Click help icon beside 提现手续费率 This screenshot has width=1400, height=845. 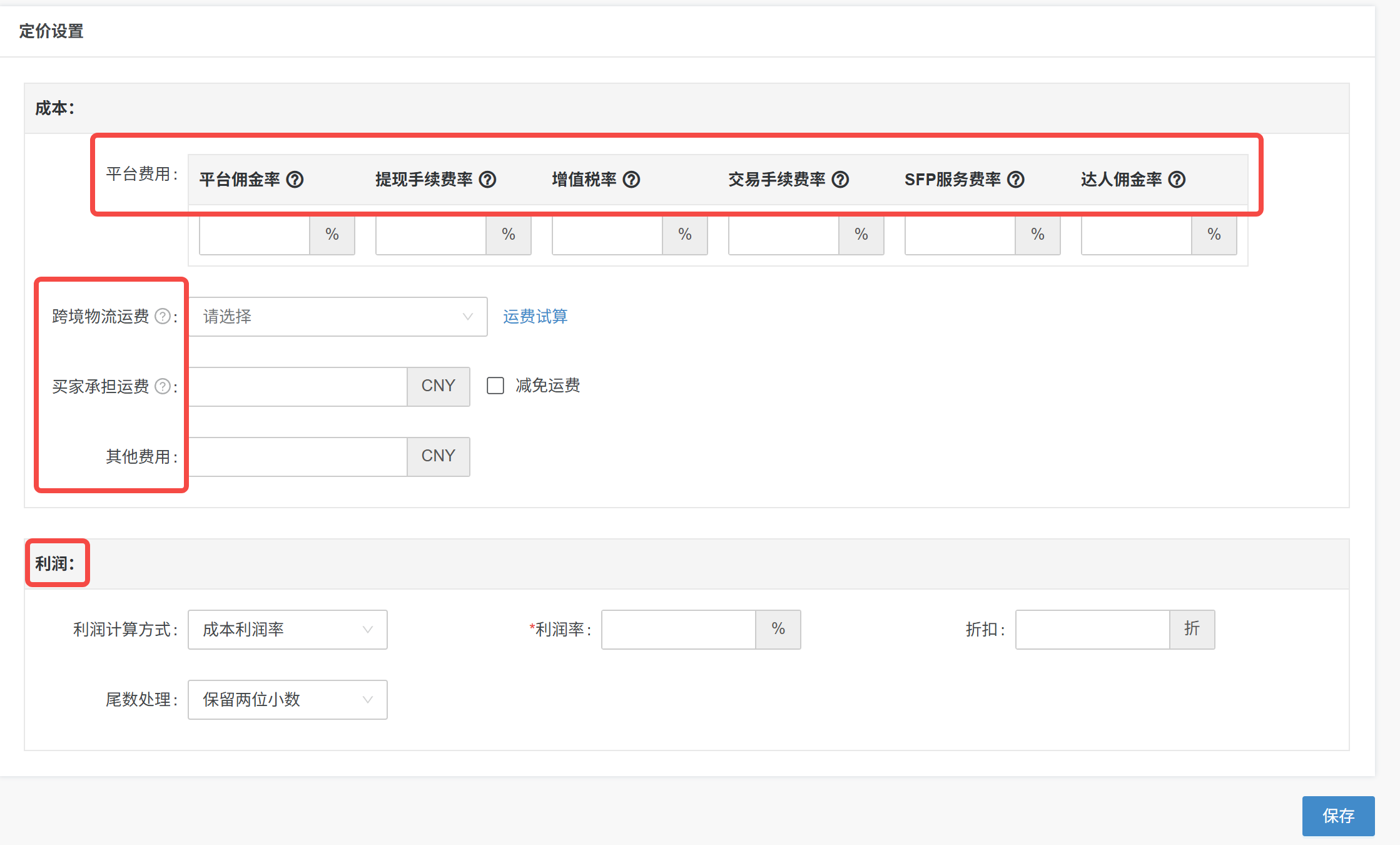[487, 180]
